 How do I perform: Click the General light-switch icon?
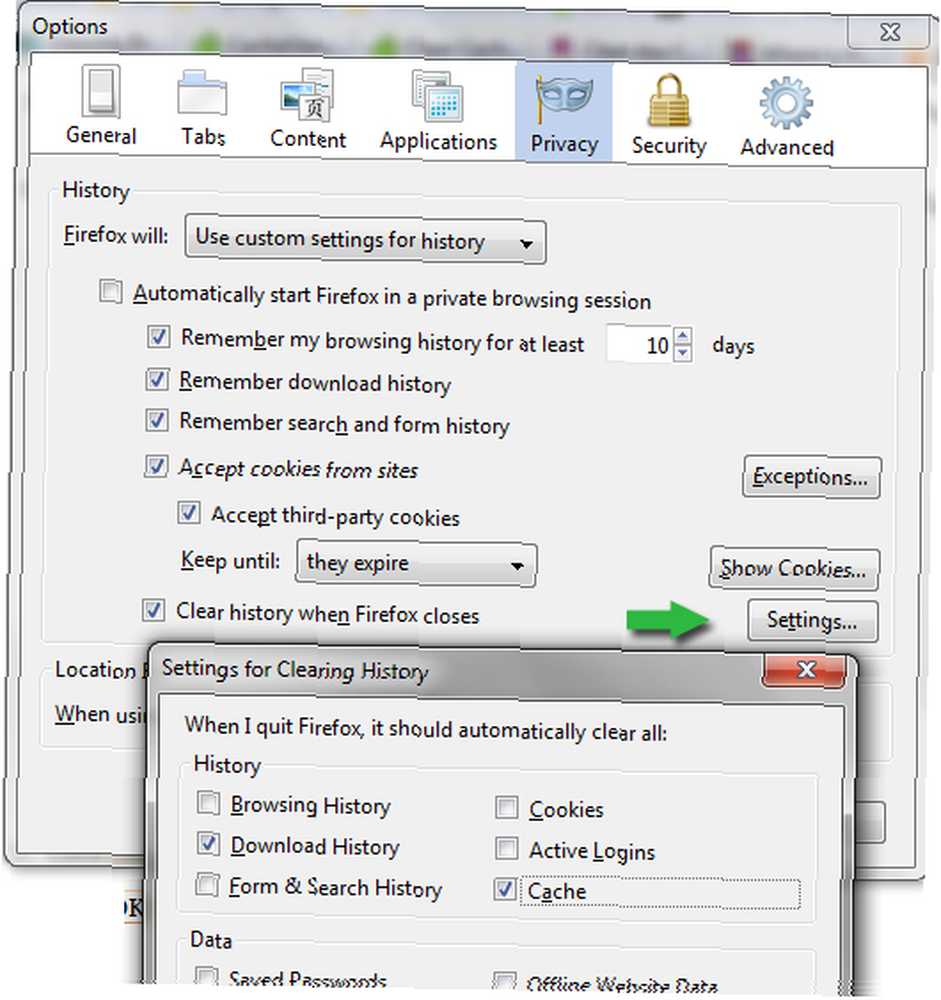[x=101, y=92]
